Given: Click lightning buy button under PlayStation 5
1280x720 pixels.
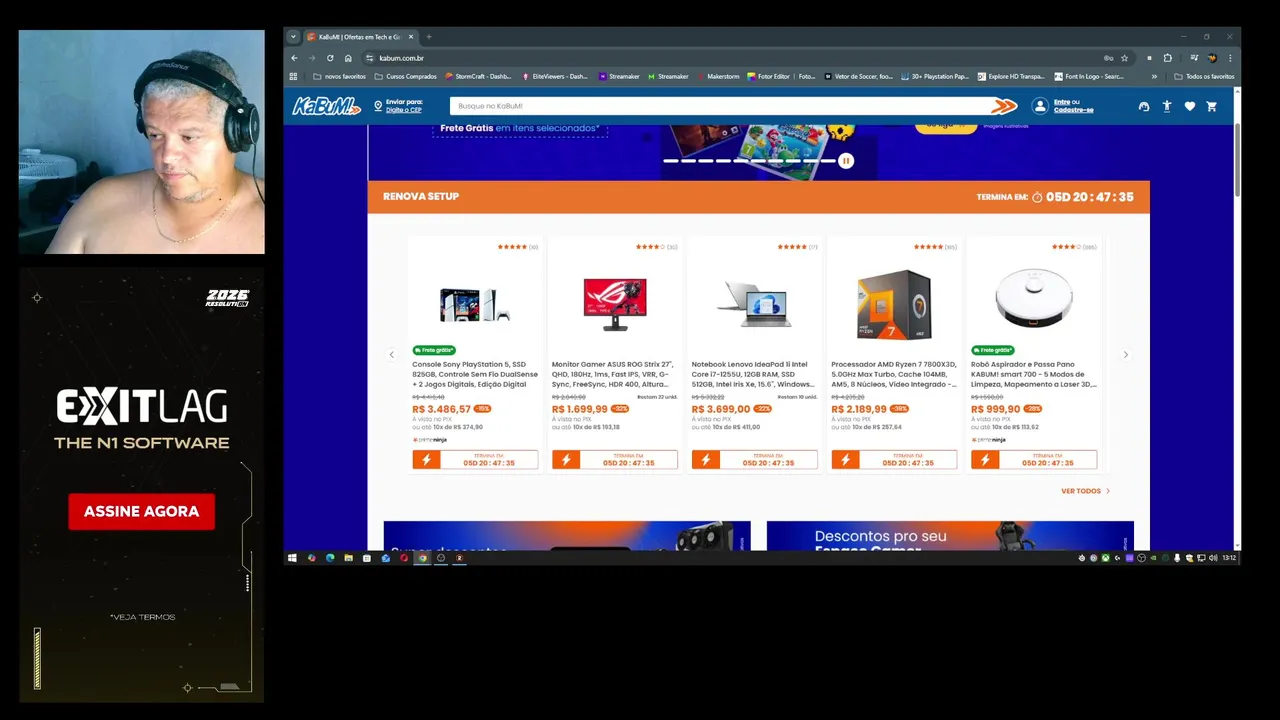Looking at the screenshot, I should pyautogui.click(x=475, y=460).
